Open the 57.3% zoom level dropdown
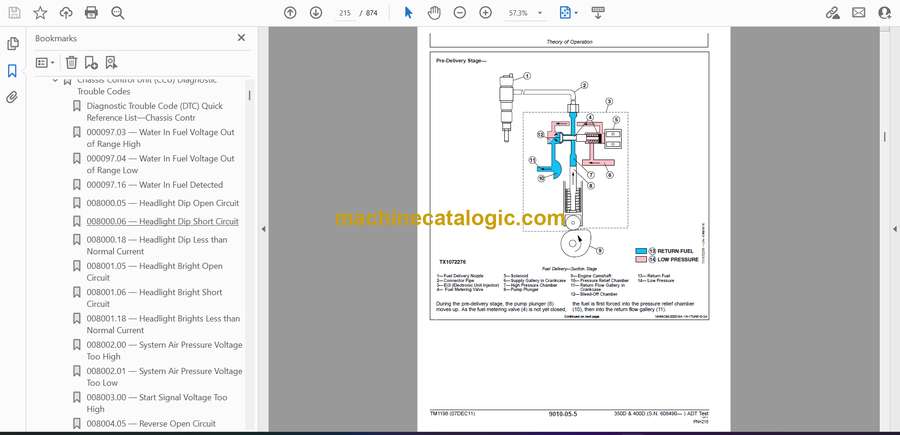The height and width of the screenshot is (435, 900). (524, 13)
